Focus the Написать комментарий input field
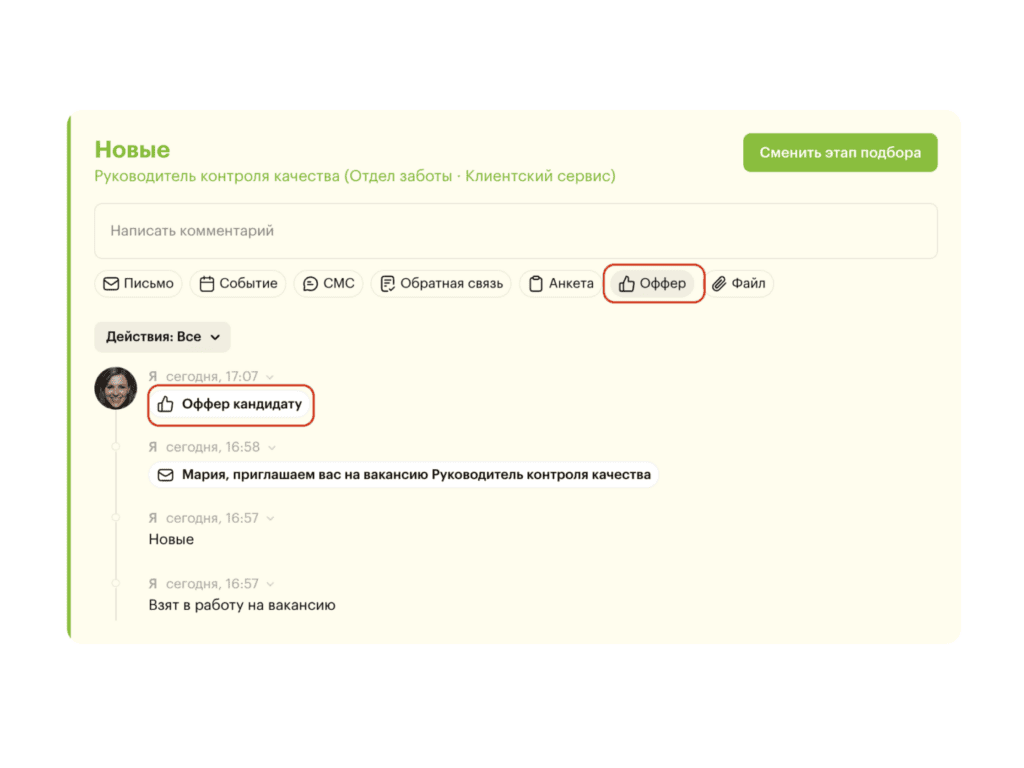Screen dimensions: 1024x768 click(x=515, y=231)
